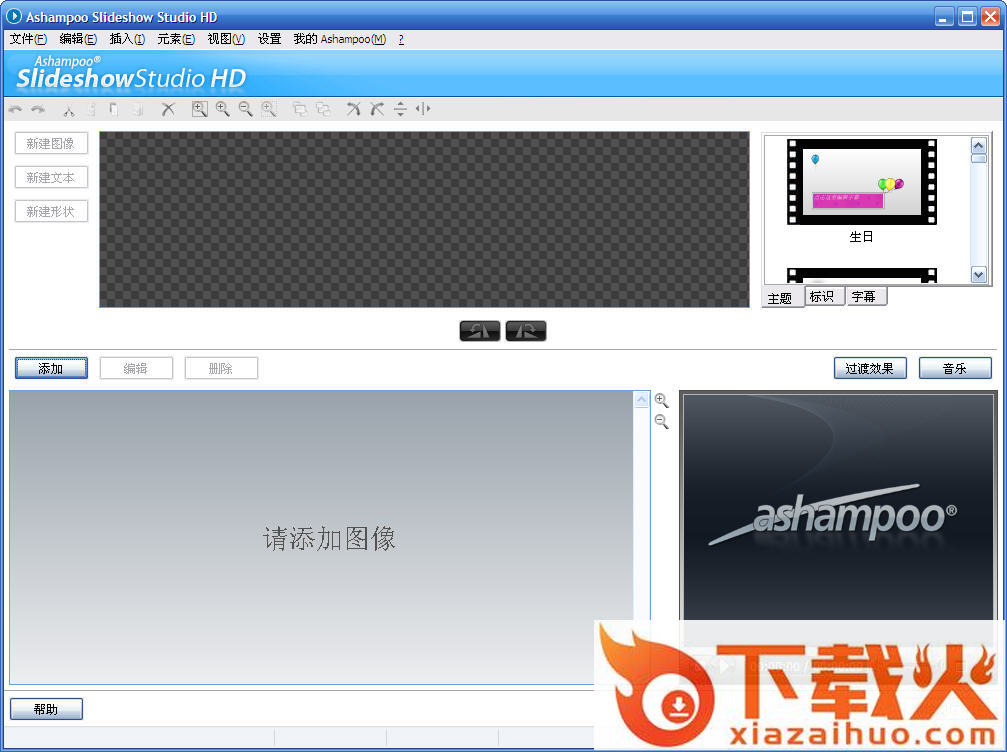Image resolution: width=1007 pixels, height=752 pixels.
Task: Click the redo arrow in toolbar
Action: [38, 110]
